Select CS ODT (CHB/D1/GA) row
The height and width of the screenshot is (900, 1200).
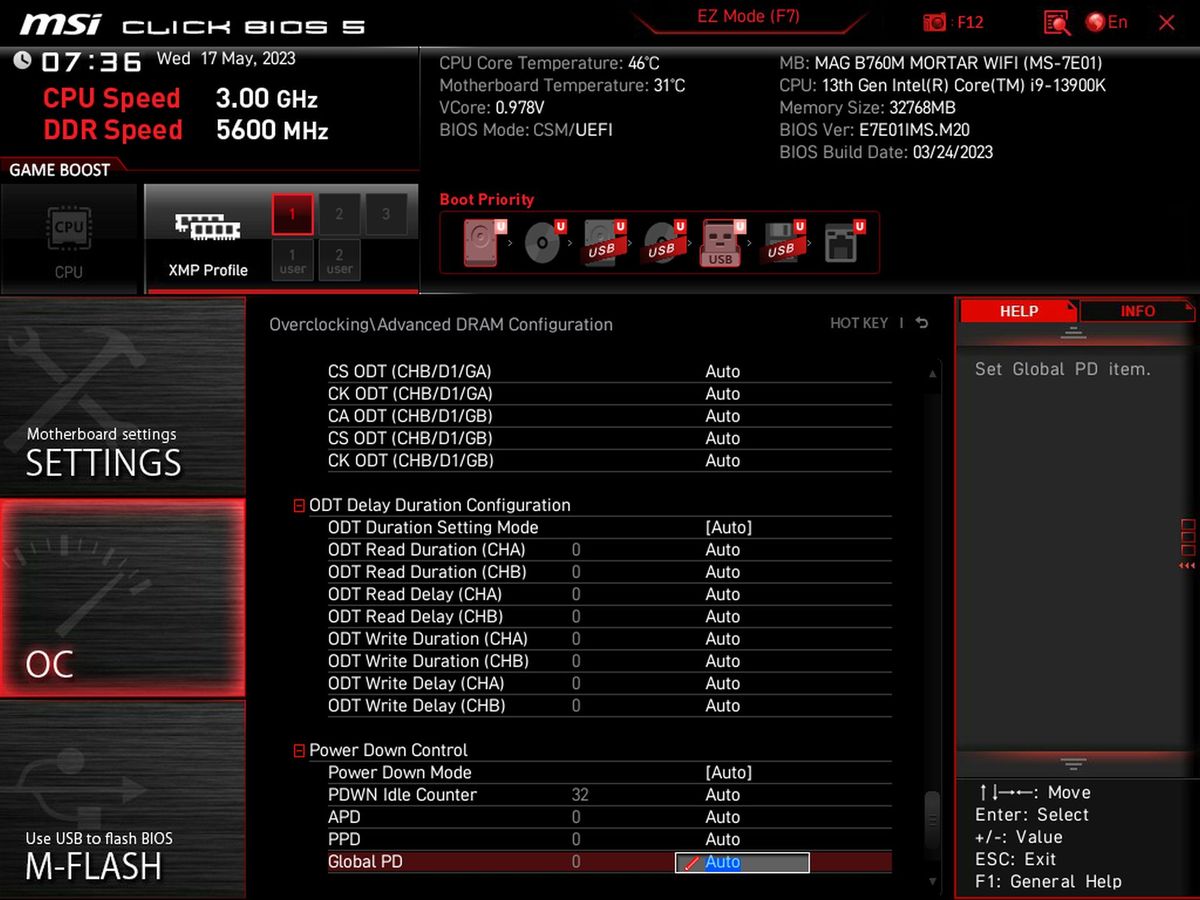click(x=609, y=371)
